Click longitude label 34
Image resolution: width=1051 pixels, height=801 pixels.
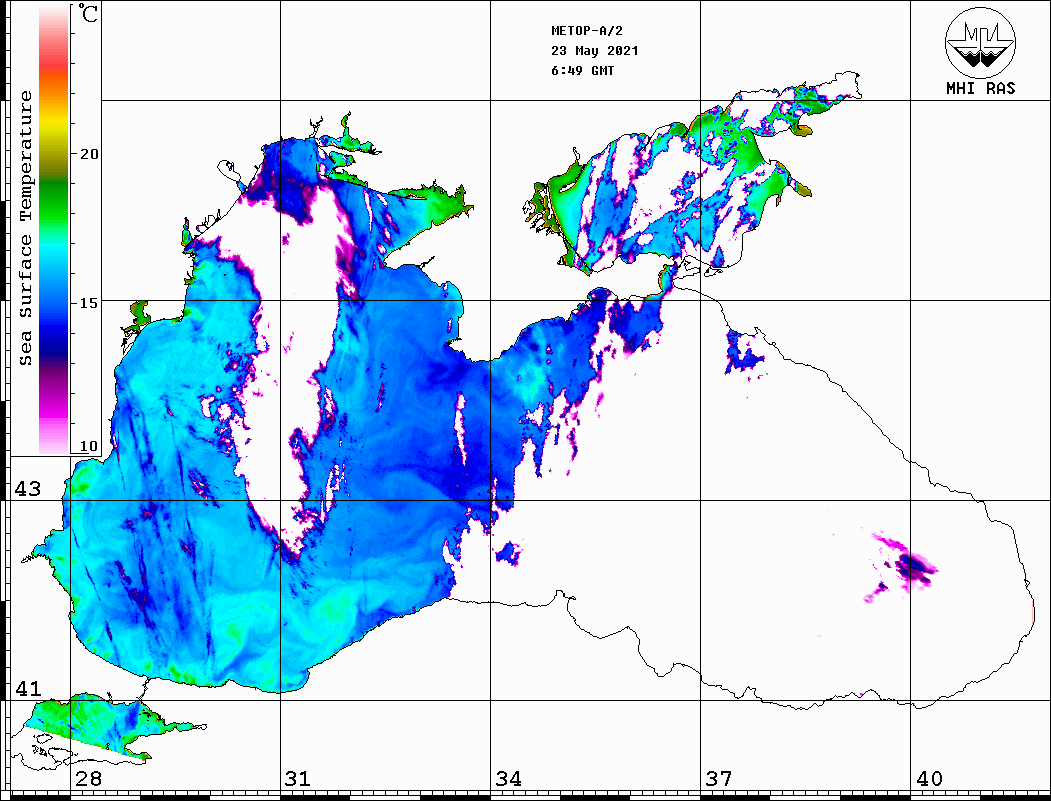(509, 779)
